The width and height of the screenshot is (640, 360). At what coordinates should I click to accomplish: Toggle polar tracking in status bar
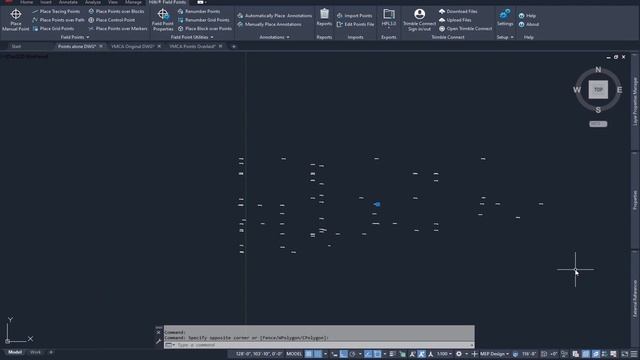tap(352, 354)
